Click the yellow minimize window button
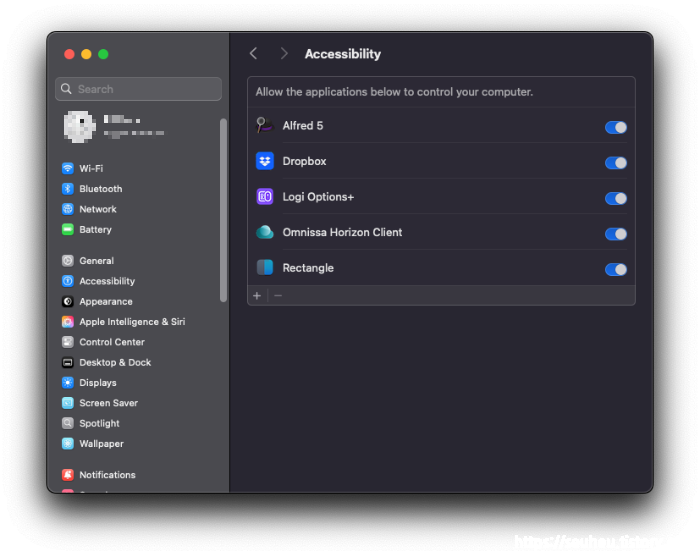The width and height of the screenshot is (700, 555). pyautogui.click(x=86, y=54)
